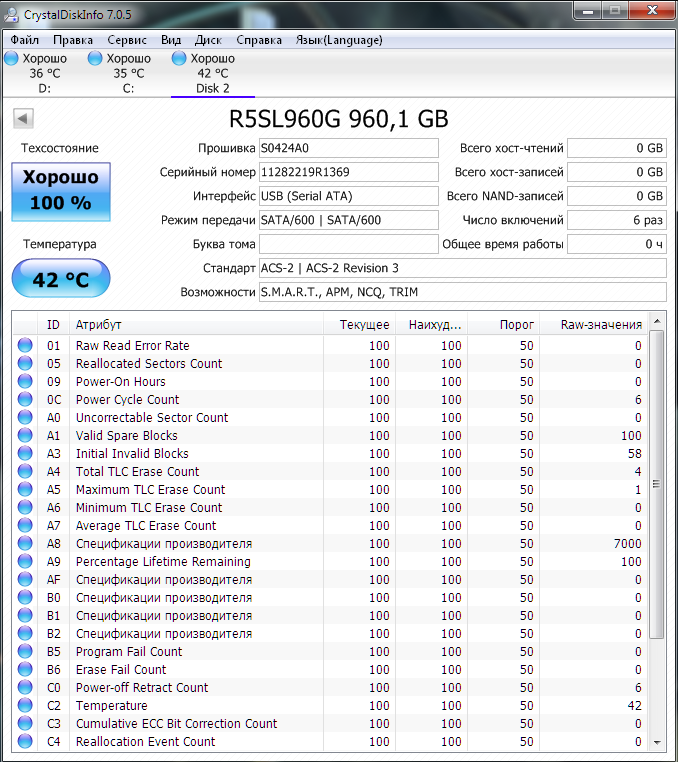The image size is (678, 762).
Task: Click the CrystalDiskInfo title bar app icon
Action: (x=11, y=15)
